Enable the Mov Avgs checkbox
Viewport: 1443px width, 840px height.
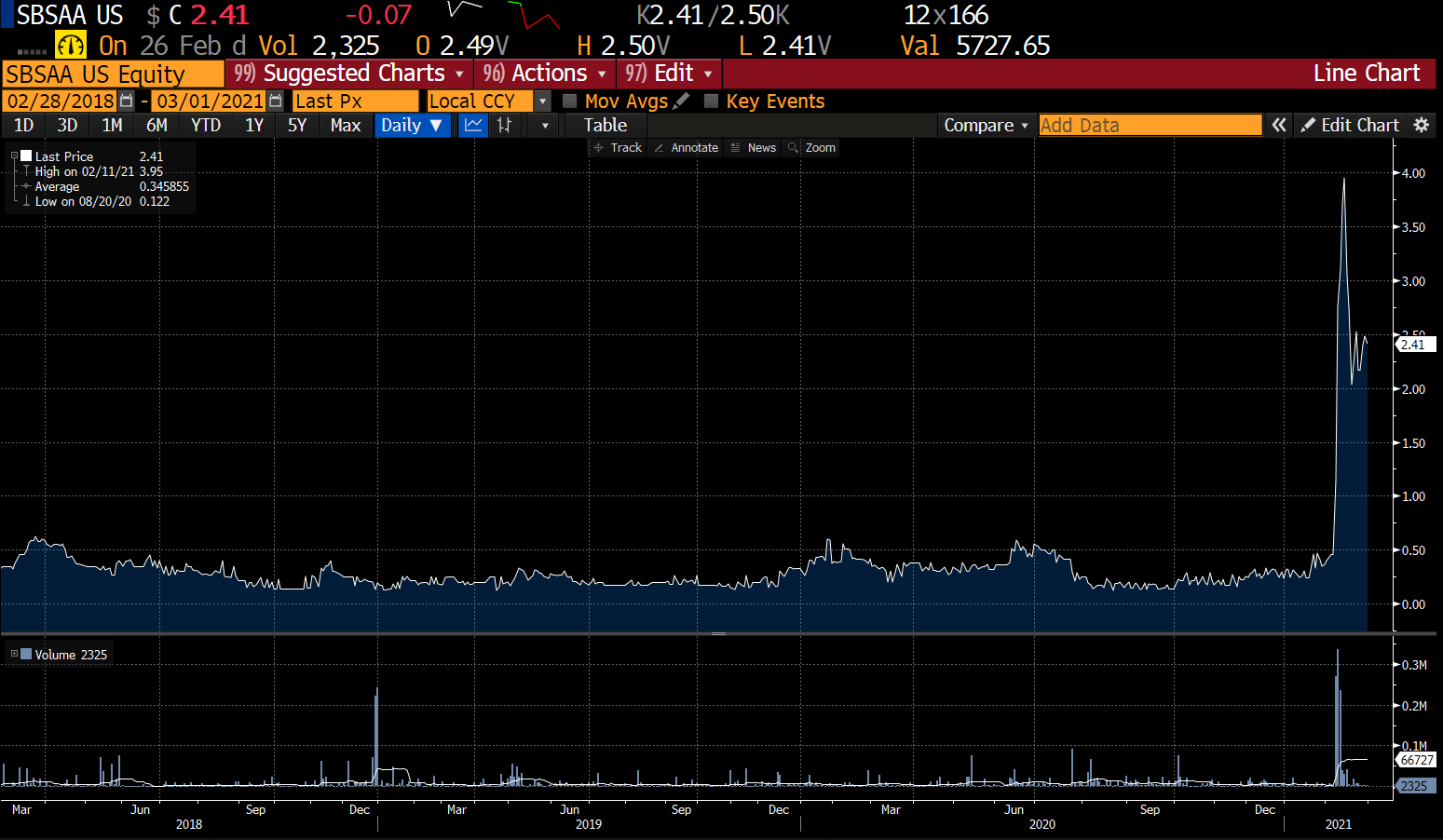[x=571, y=101]
